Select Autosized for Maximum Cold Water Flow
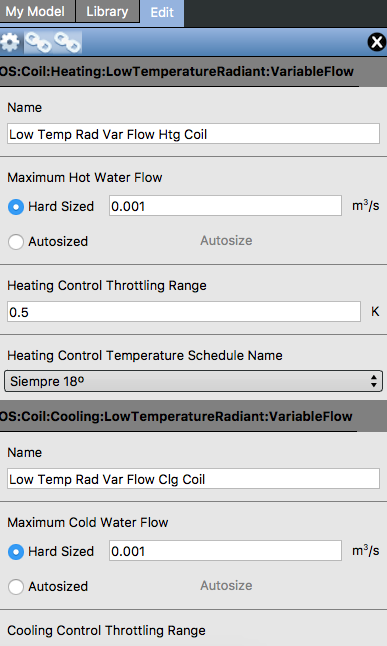 point(16,587)
